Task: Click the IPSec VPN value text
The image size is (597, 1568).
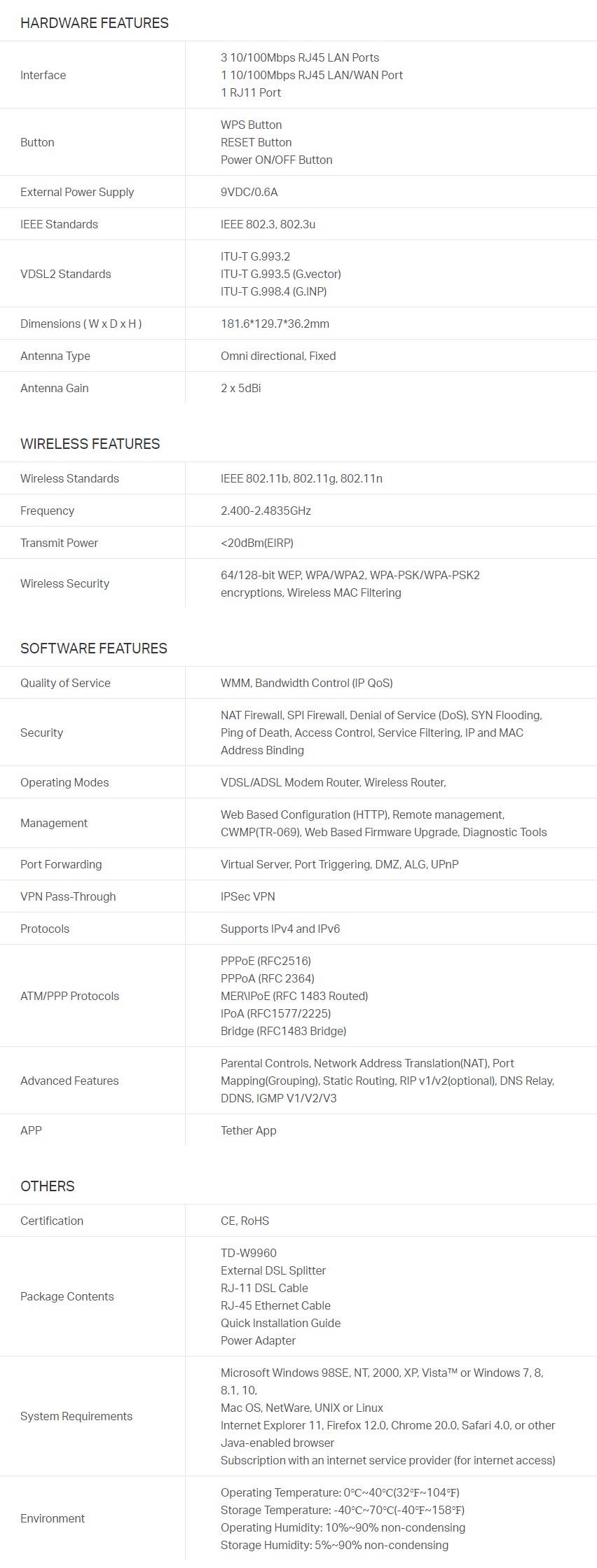Action: (247, 896)
